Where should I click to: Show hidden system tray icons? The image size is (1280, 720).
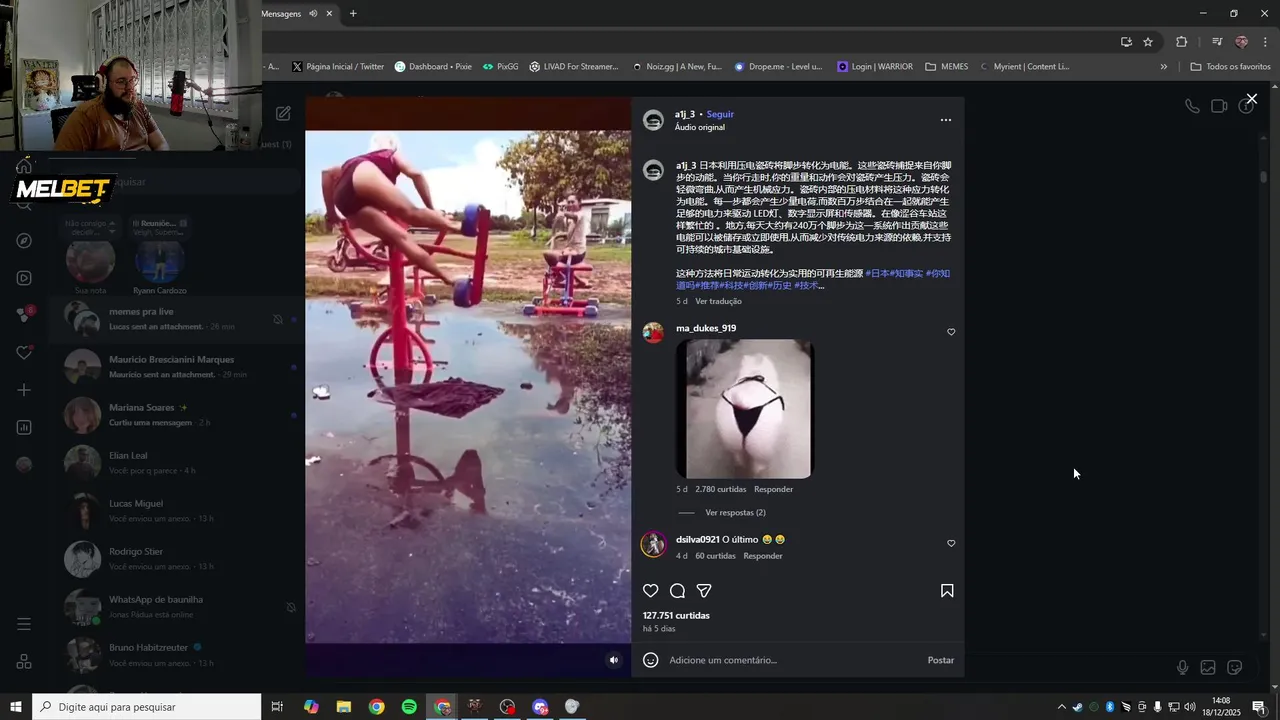coord(1061,707)
